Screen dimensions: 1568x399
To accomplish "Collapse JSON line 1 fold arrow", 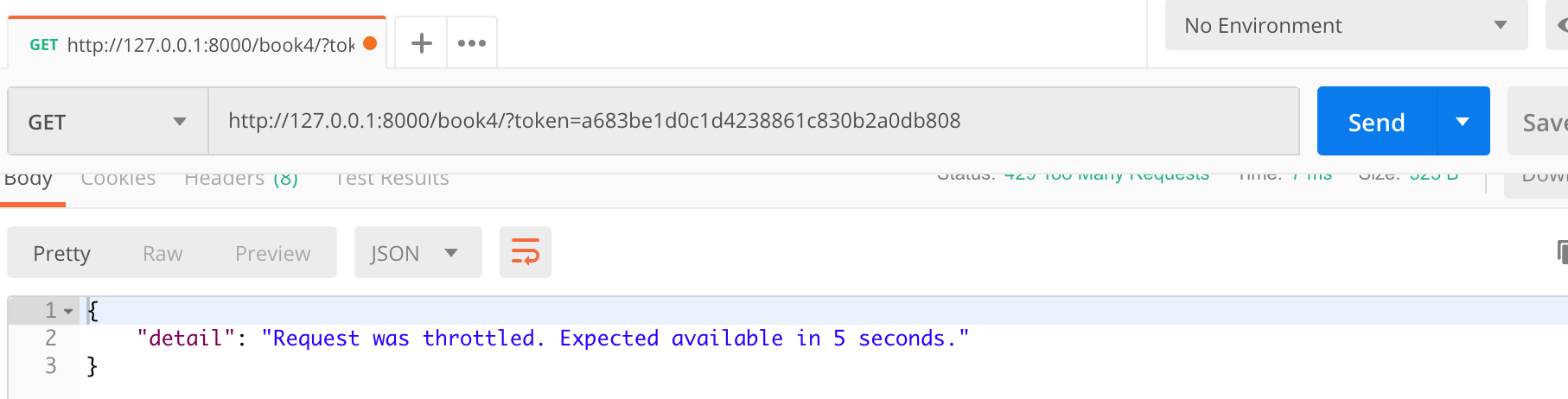I will [68, 311].
